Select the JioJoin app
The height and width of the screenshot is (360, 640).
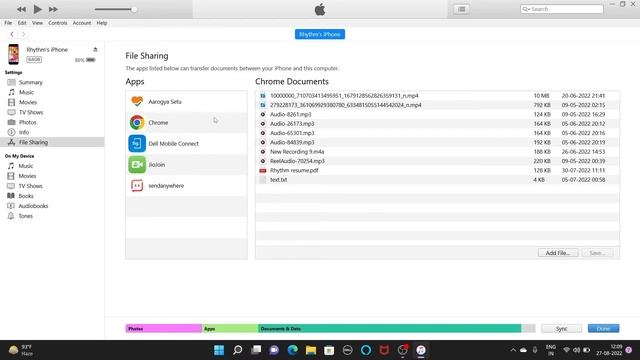pyautogui.click(x=187, y=164)
